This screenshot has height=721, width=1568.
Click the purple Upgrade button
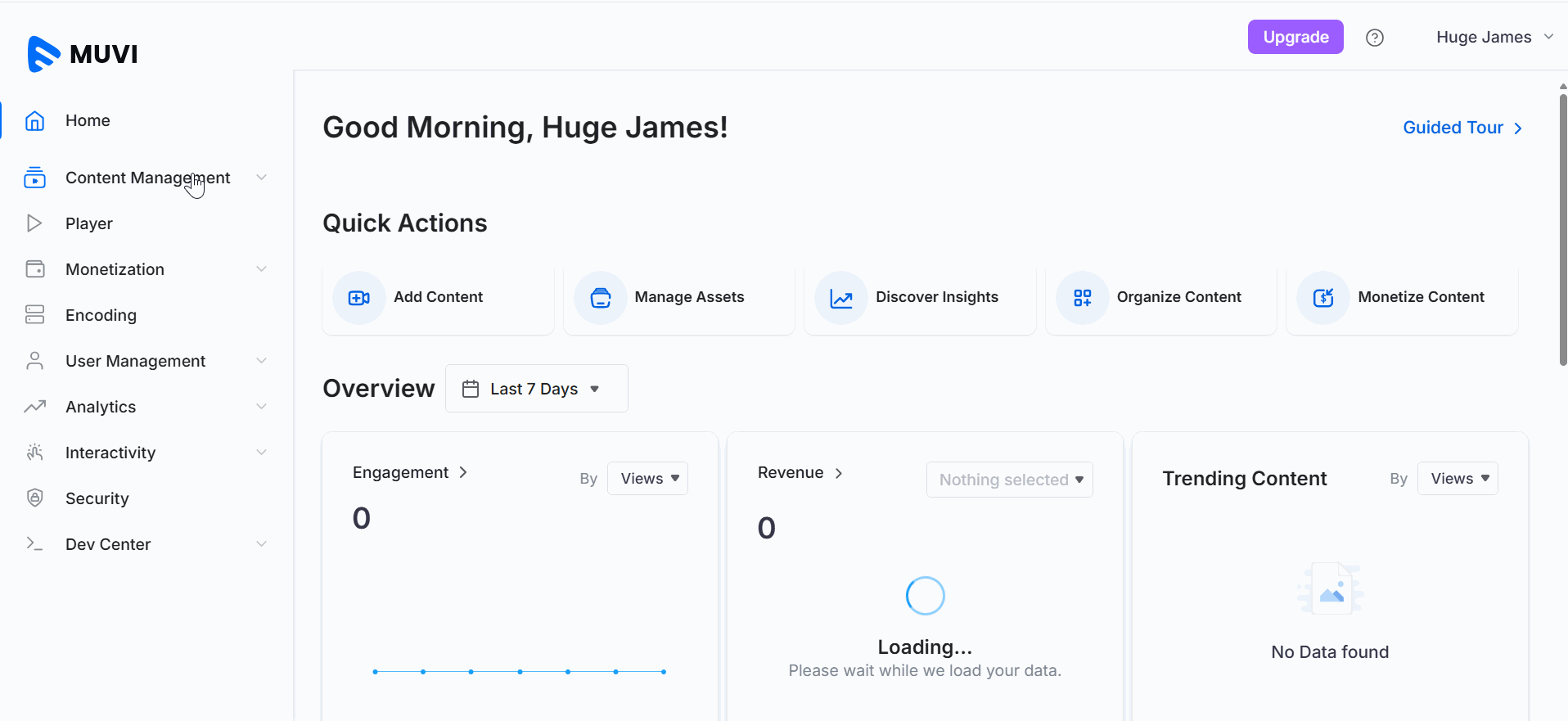click(x=1295, y=37)
